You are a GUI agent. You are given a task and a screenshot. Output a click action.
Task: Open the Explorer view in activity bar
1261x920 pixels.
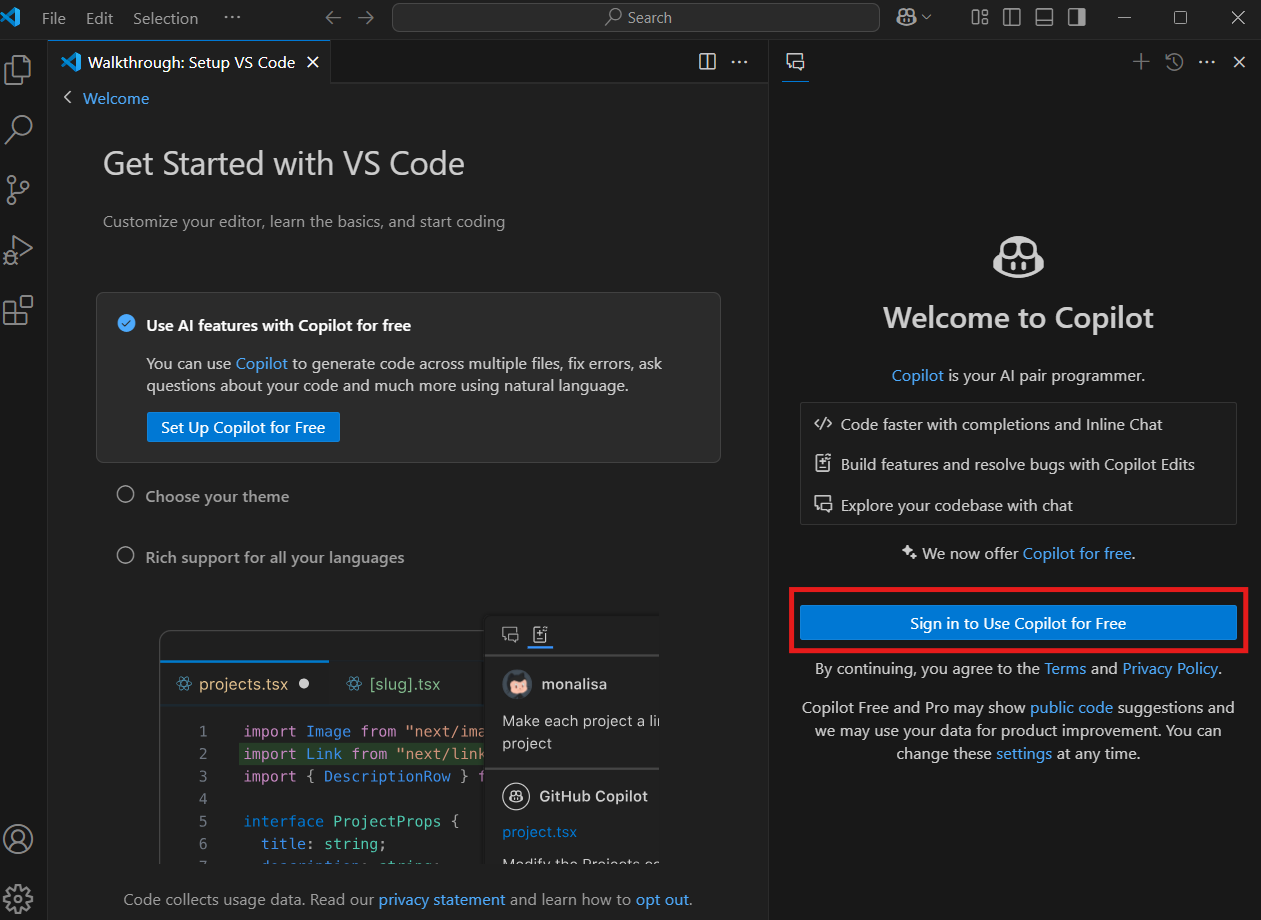tap(18, 69)
